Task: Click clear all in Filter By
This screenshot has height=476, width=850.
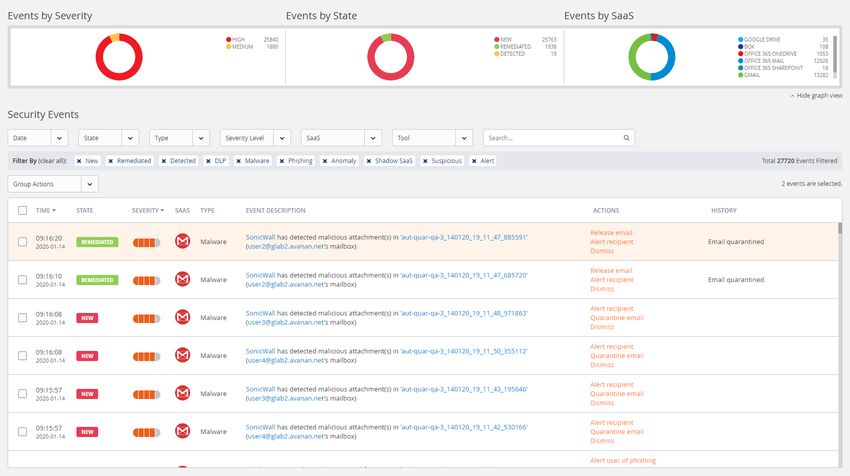Action: [52, 161]
